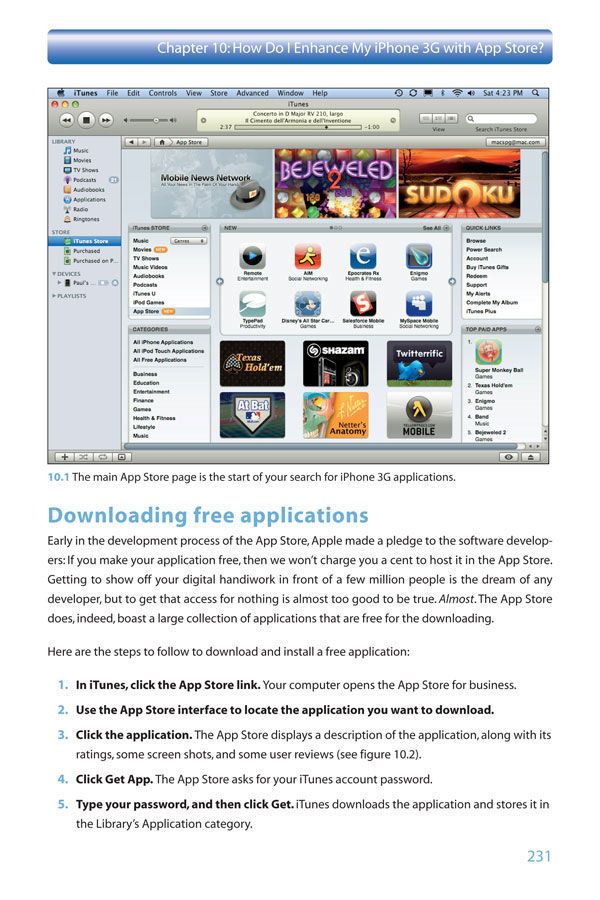The image size is (600, 900).
Task: Click the previous track rewind button
Action: [67, 121]
